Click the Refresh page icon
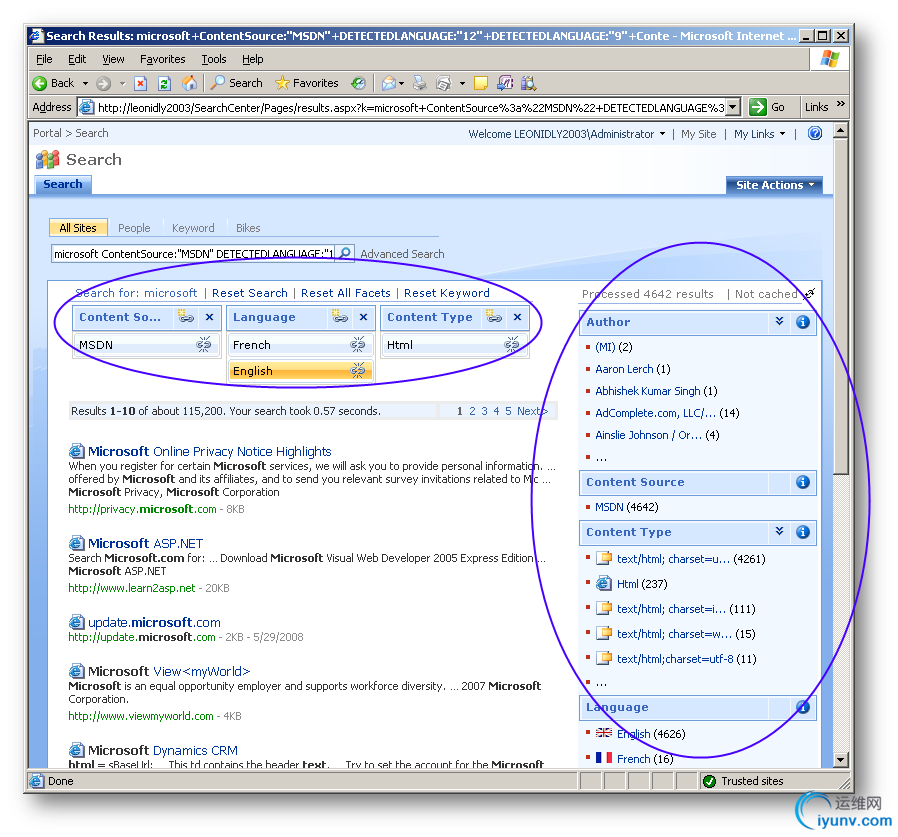 pos(164,84)
